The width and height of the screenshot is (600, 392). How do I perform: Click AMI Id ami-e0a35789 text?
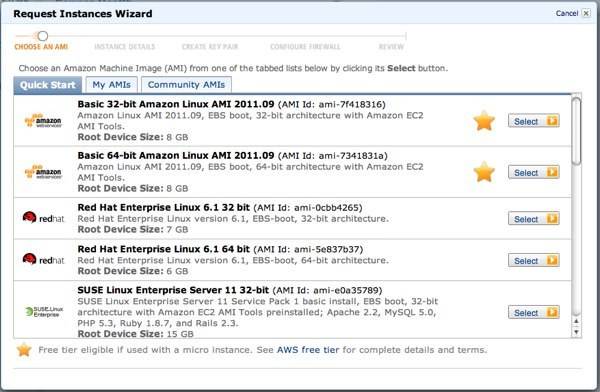click(x=327, y=291)
